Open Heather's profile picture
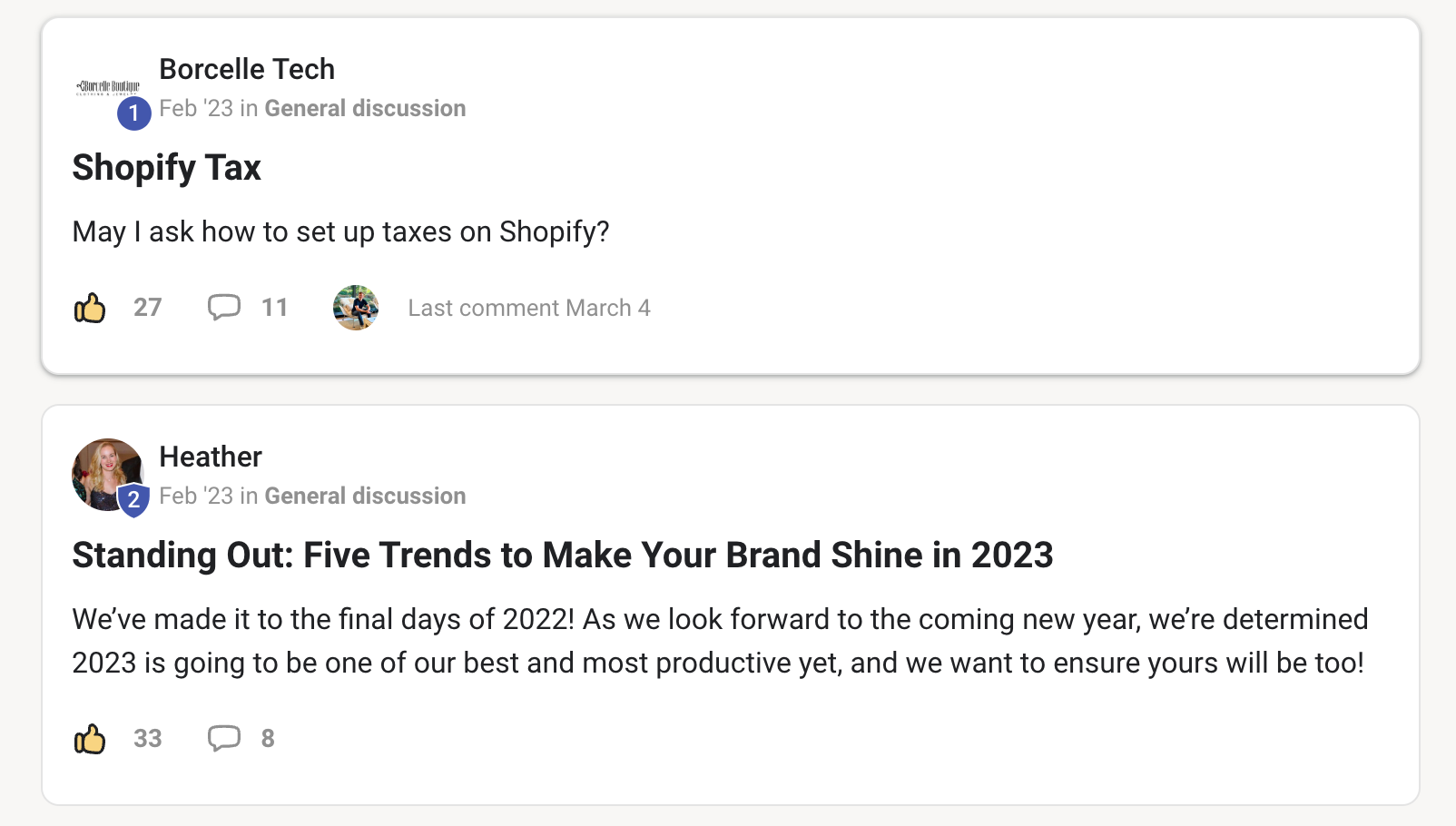The width and height of the screenshot is (1456, 826). pyautogui.click(x=105, y=472)
